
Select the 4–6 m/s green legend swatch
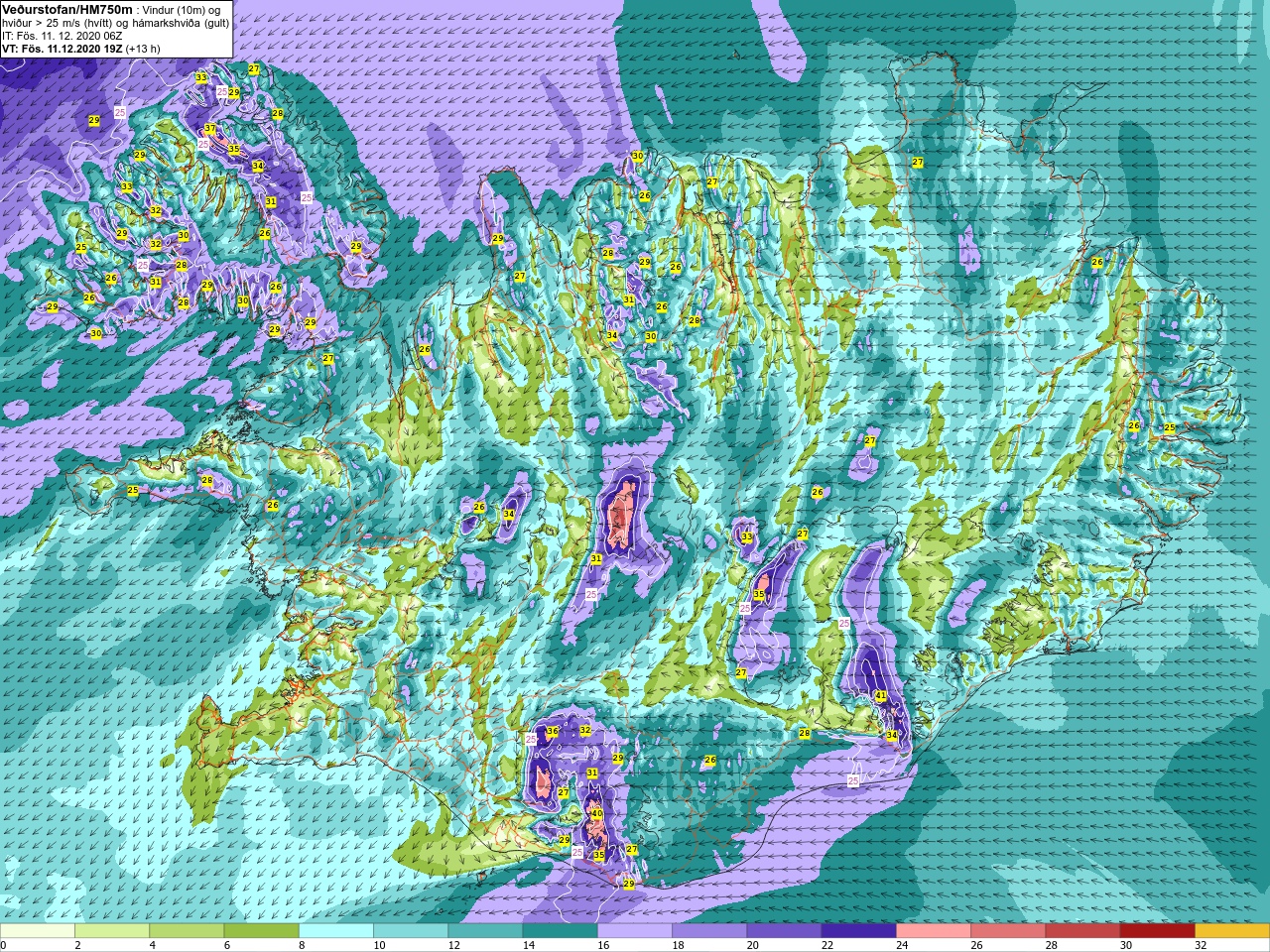[187, 931]
